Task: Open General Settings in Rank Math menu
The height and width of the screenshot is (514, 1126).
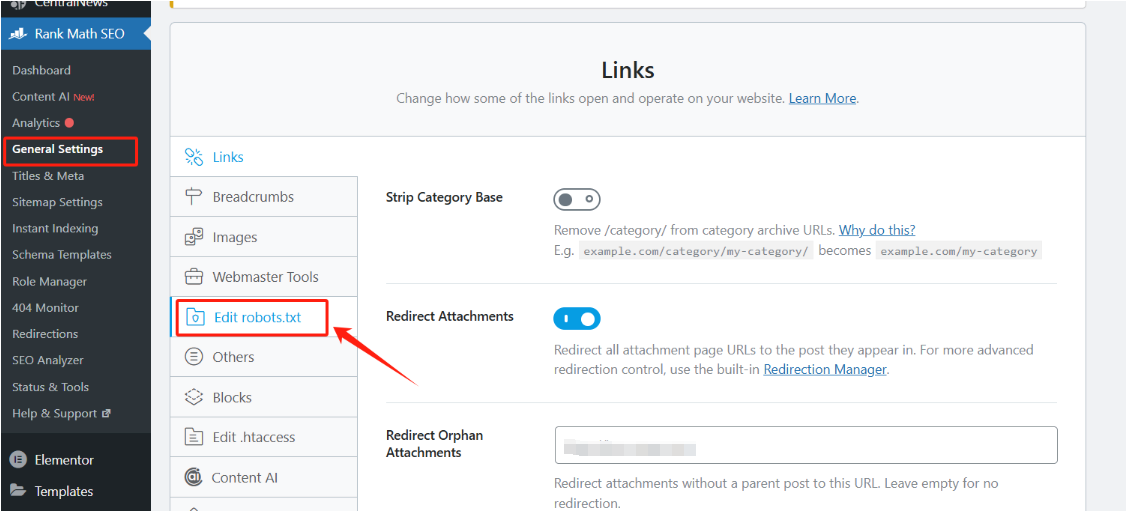Action: click(x=58, y=149)
